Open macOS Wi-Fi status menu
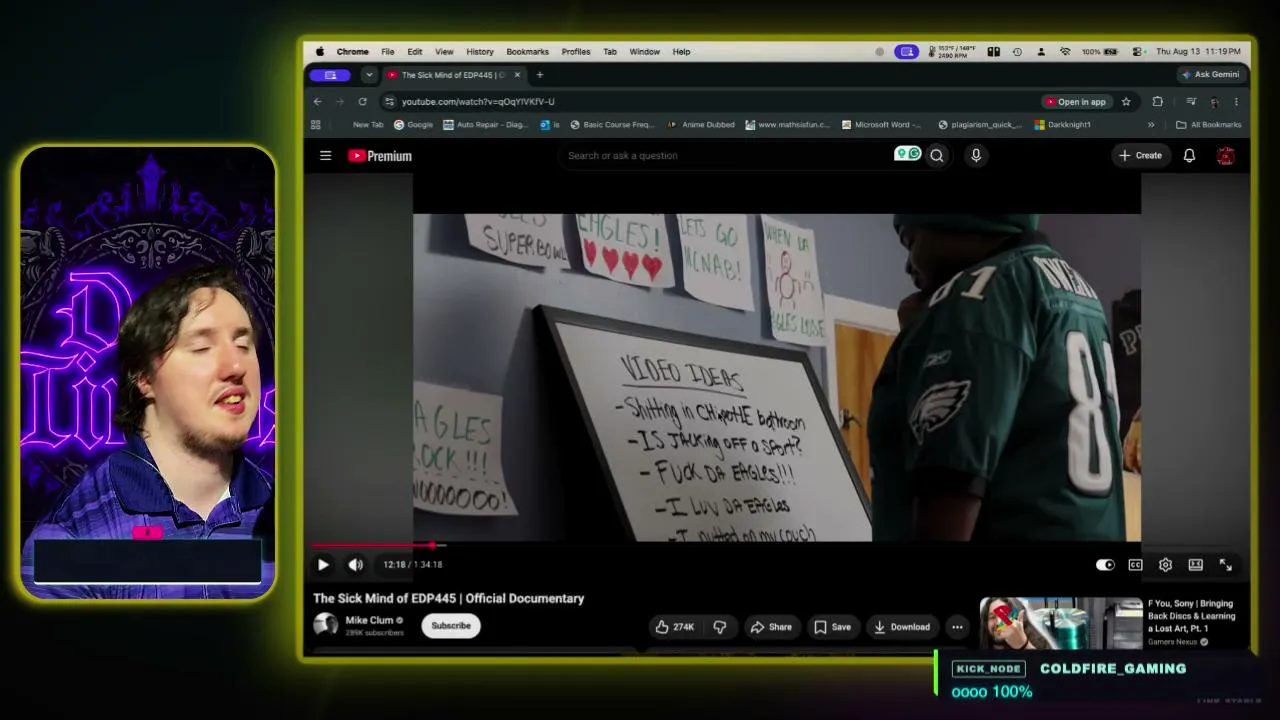 [1065, 52]
